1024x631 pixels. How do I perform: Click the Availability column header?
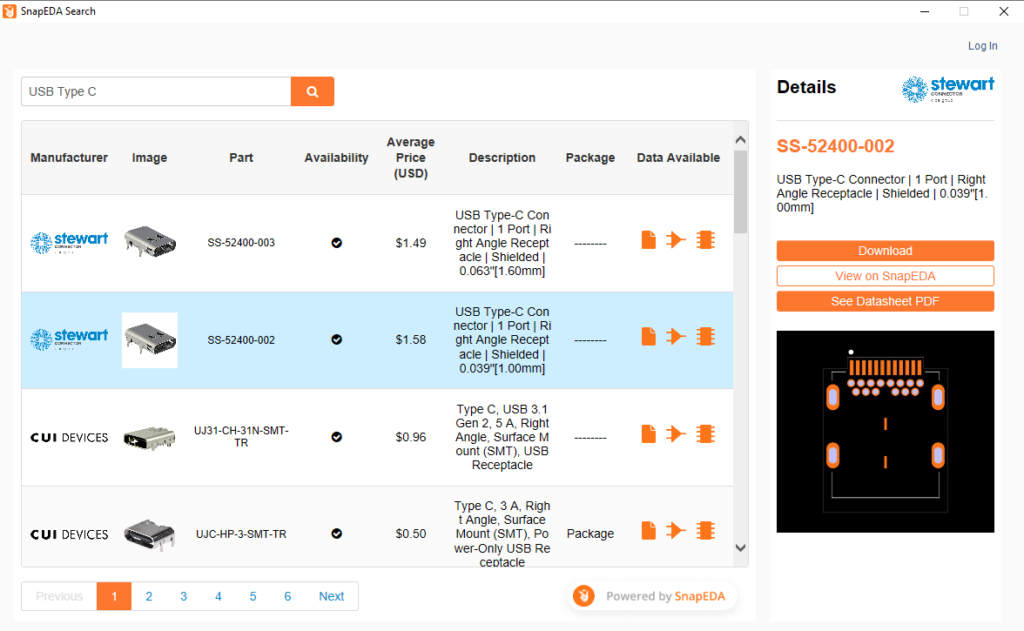coord(336,157)
